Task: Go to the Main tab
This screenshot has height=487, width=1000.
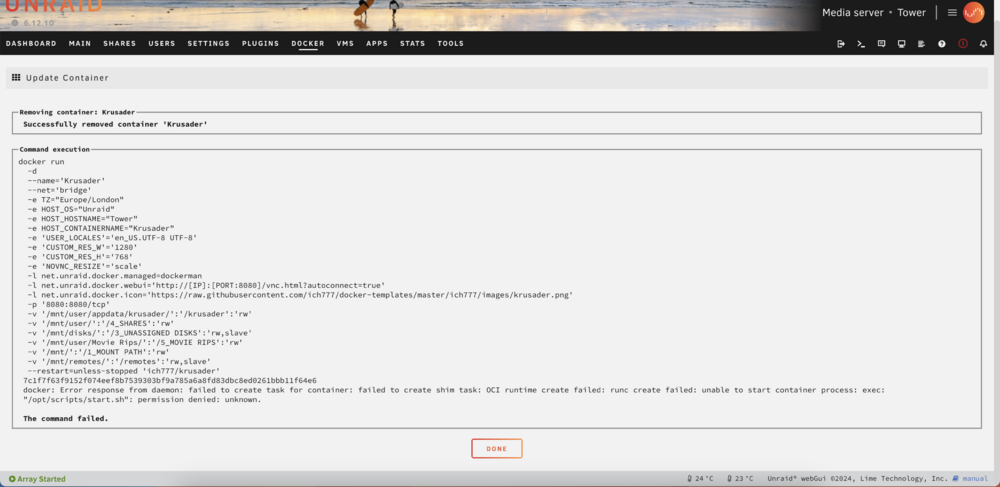Action: point(80,44)
